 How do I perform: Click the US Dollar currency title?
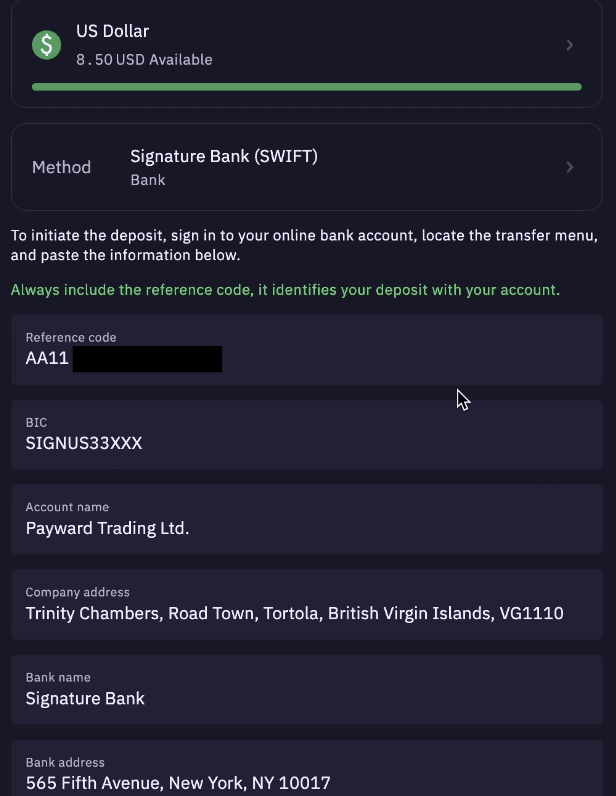(112, 32)
